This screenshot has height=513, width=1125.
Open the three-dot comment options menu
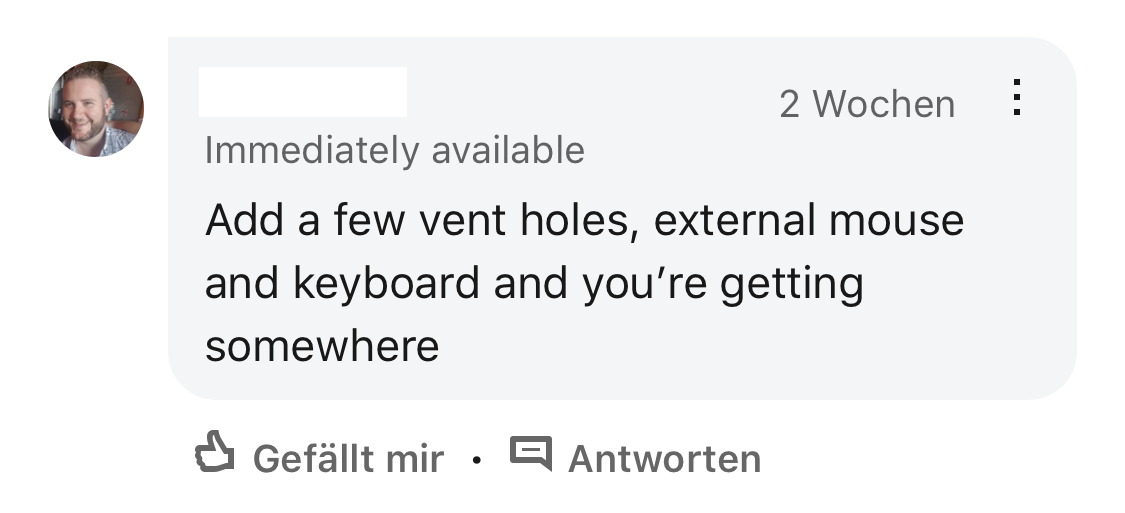(x=1016, y=98)
